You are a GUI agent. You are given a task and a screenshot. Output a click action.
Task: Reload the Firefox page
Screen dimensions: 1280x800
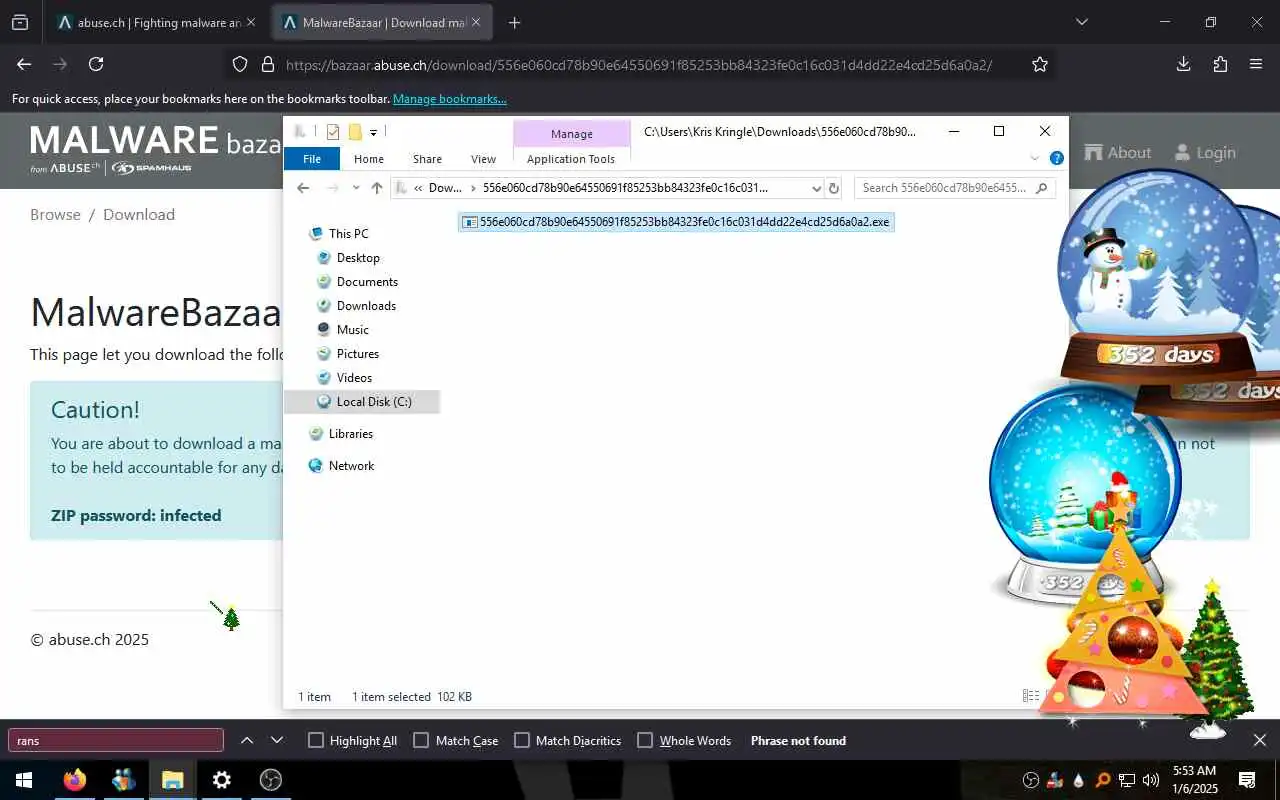(x=96, y=64)
